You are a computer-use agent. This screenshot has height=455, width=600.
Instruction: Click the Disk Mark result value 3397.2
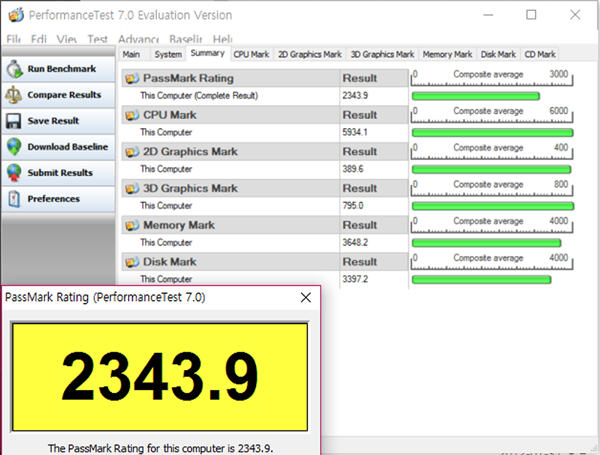[355, 279]
